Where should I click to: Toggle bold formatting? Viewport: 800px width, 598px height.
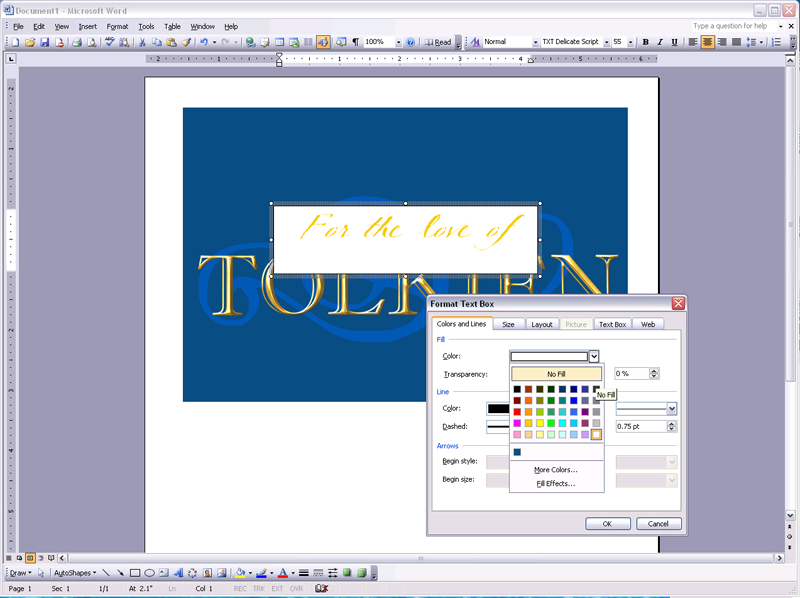pos(645,42)
